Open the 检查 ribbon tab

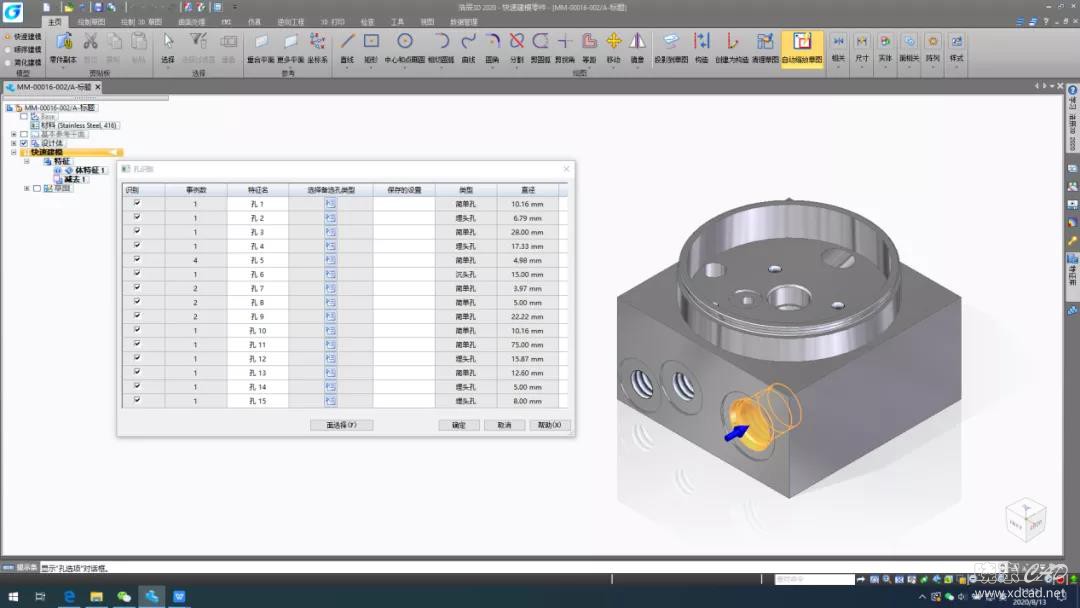[x=367, y=21]
